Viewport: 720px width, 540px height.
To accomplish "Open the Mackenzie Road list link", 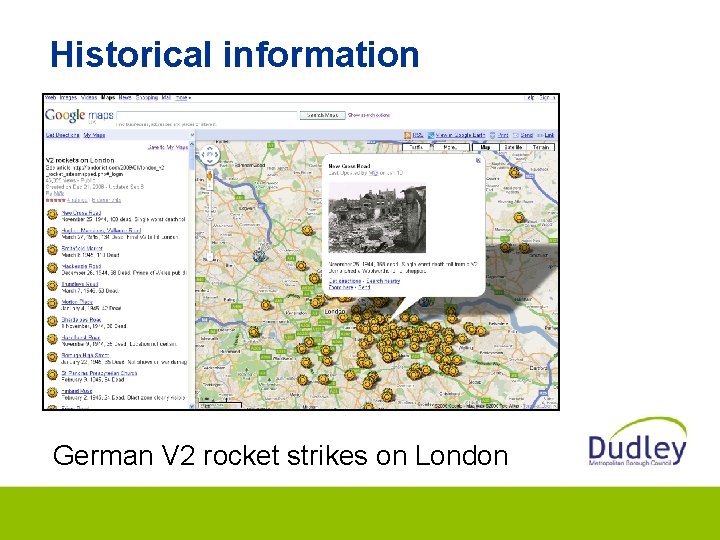I will tap(81, 266).
